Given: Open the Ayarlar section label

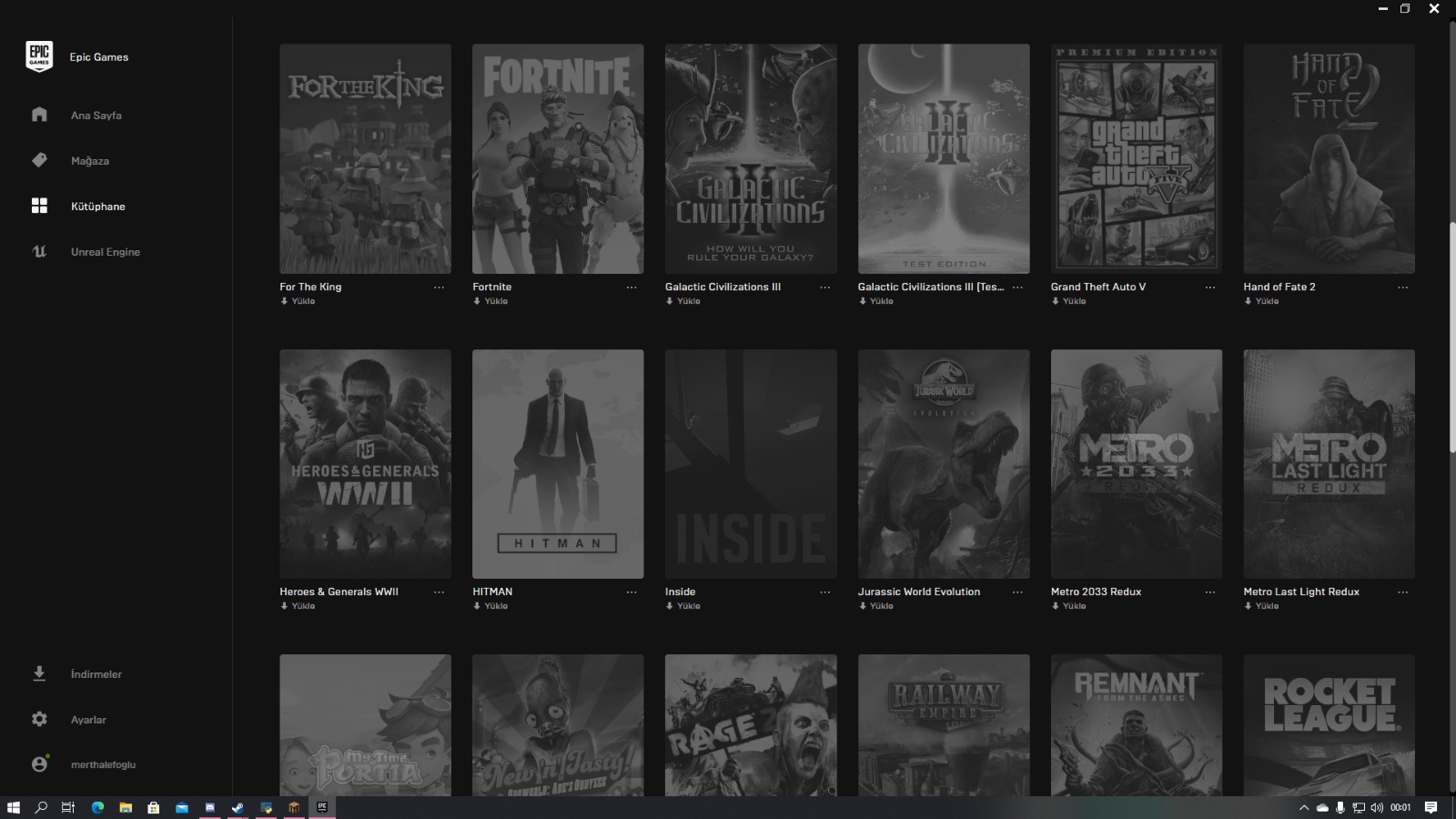Looking at the screenshot, I should (88, 720).
